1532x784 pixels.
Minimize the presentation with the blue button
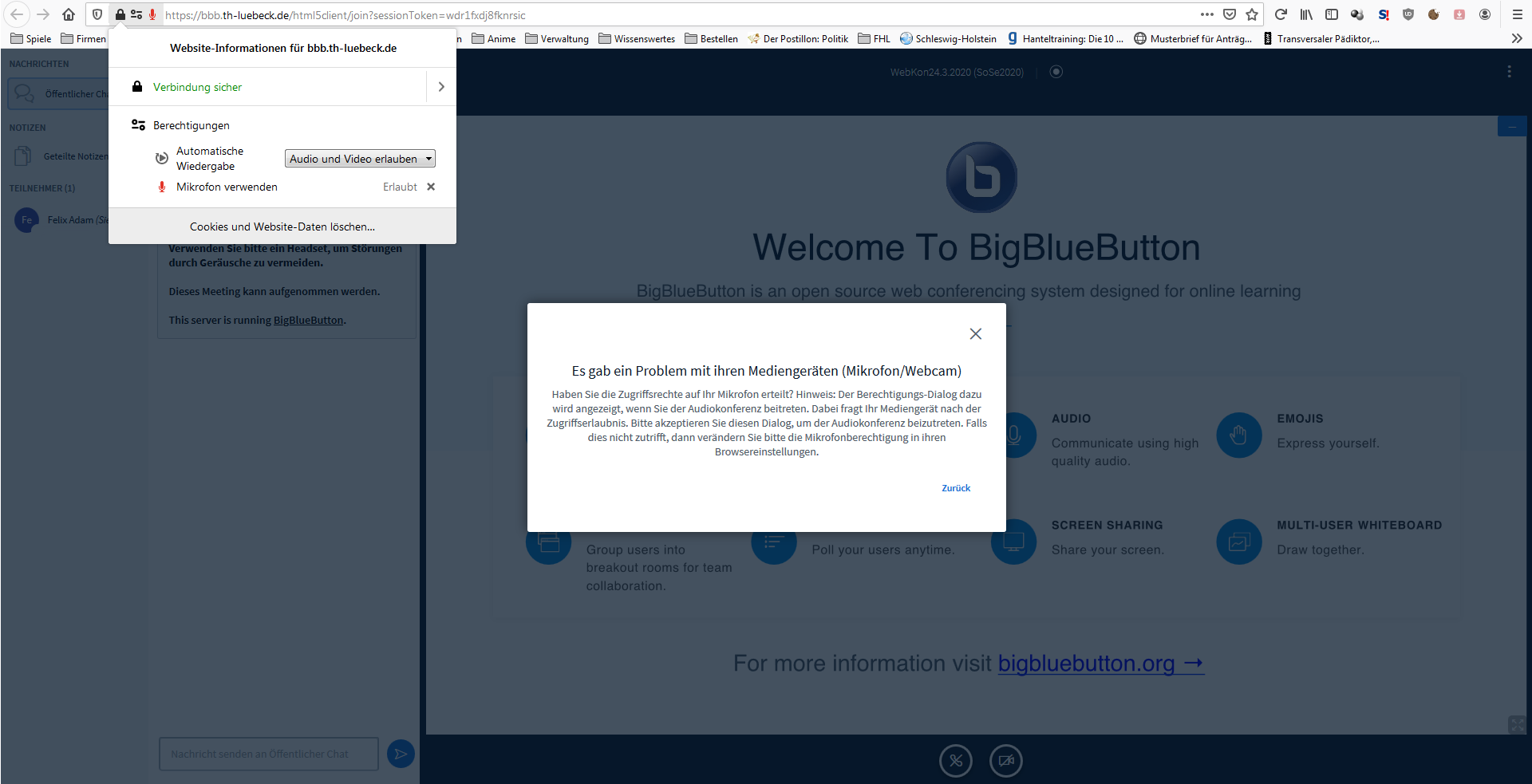[1511, 127]
